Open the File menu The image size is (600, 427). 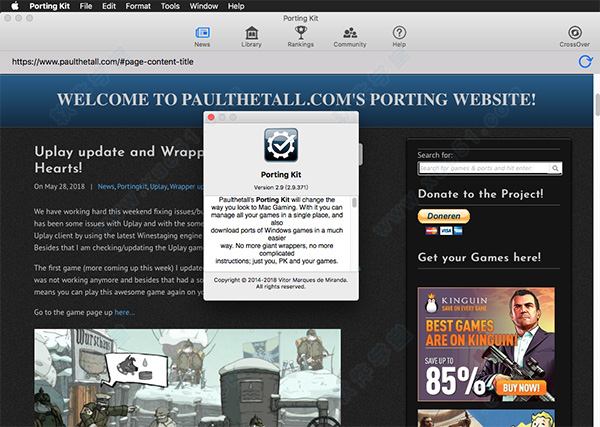(86, 6)
